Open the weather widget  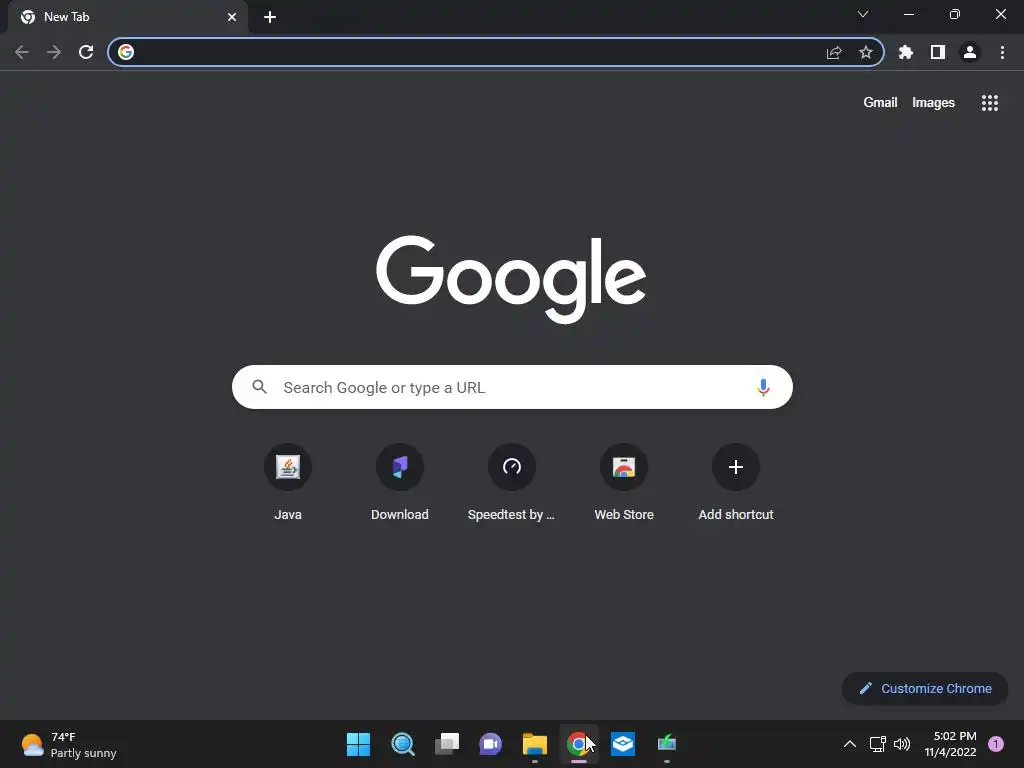[x=69, y=744]
